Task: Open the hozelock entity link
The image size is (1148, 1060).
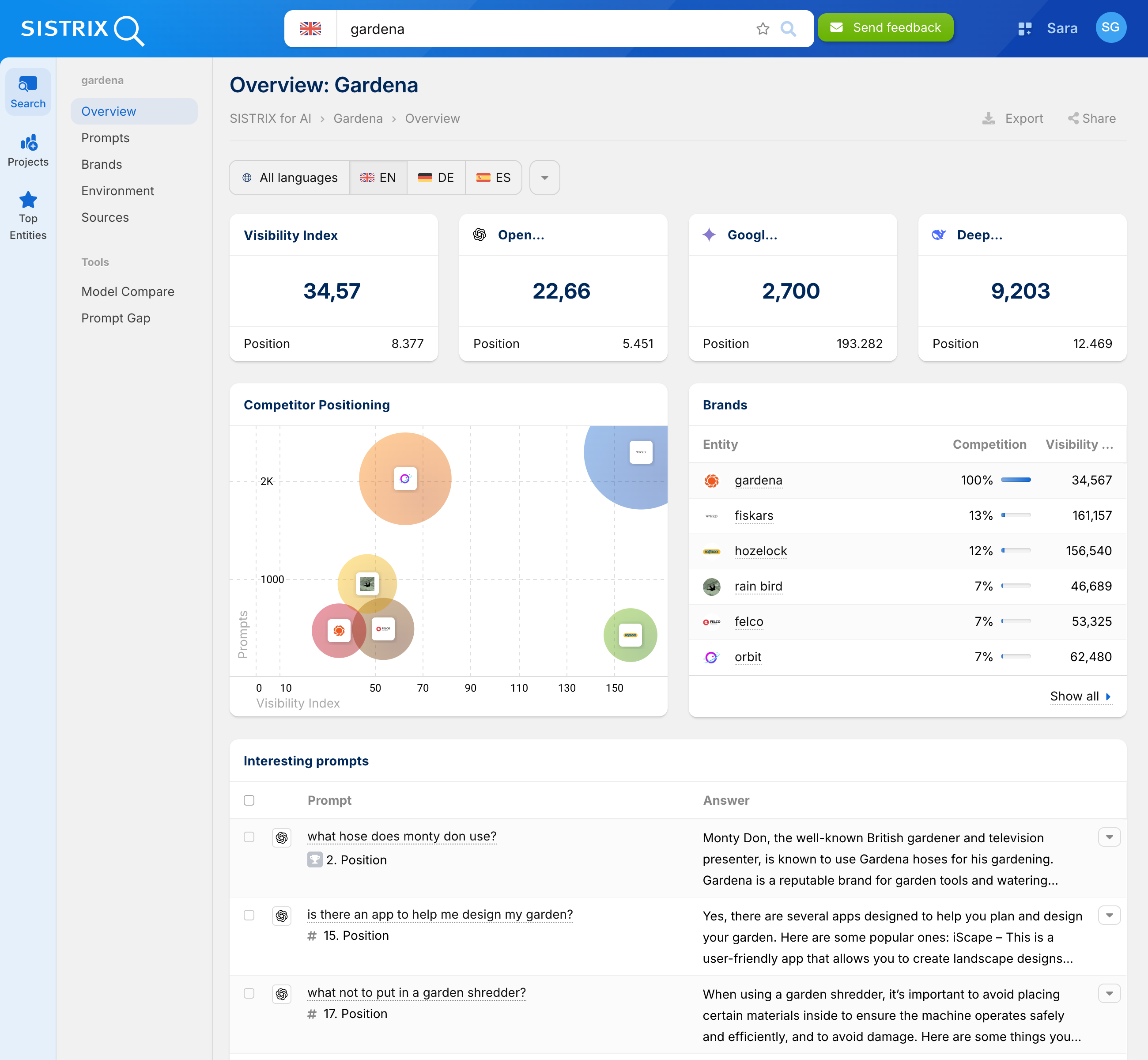Action: 760,551
